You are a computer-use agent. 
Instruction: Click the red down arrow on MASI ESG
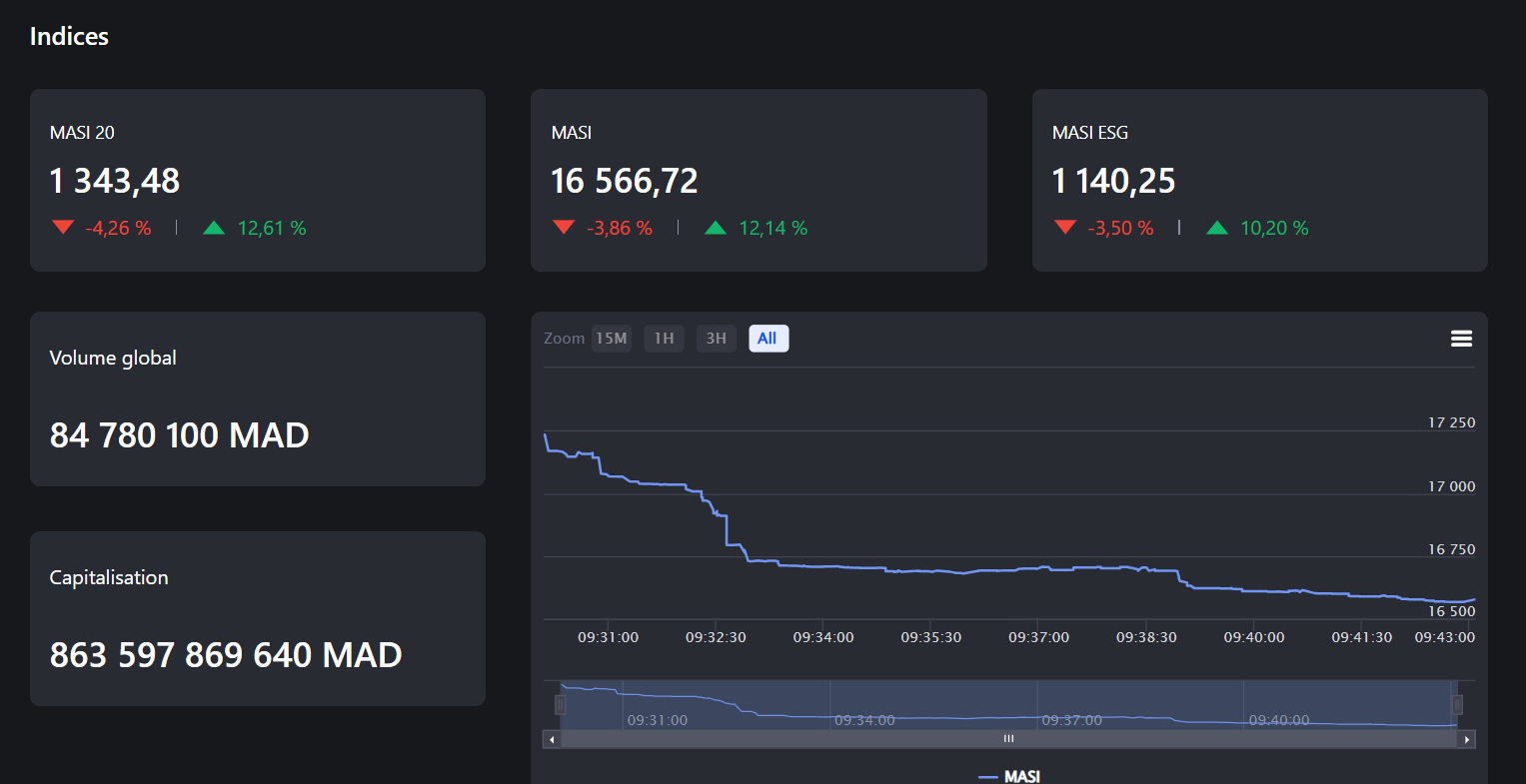(x=1065, y=228)
